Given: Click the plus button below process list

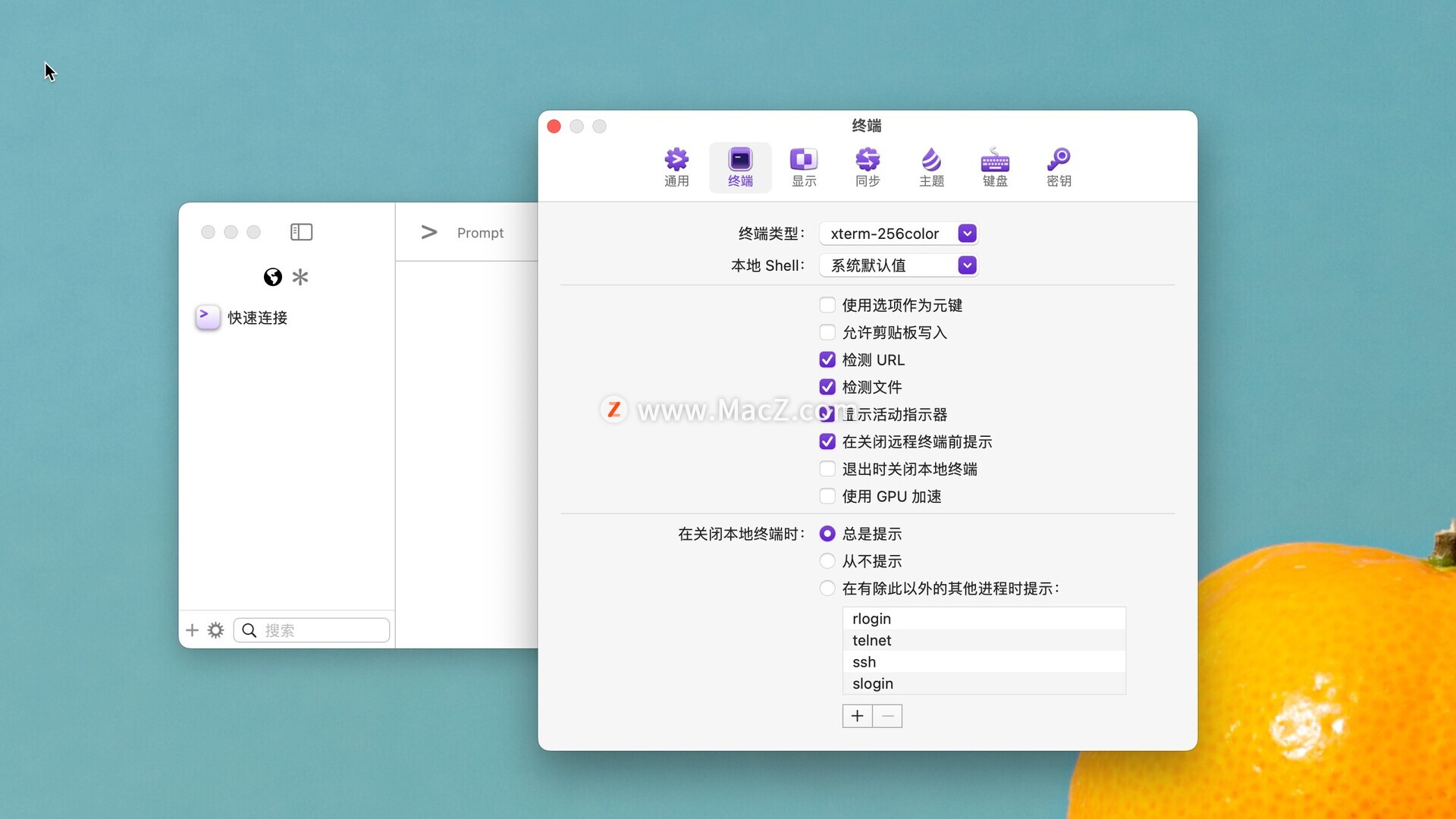Looking at the screenshot, I should click(857, 717).
